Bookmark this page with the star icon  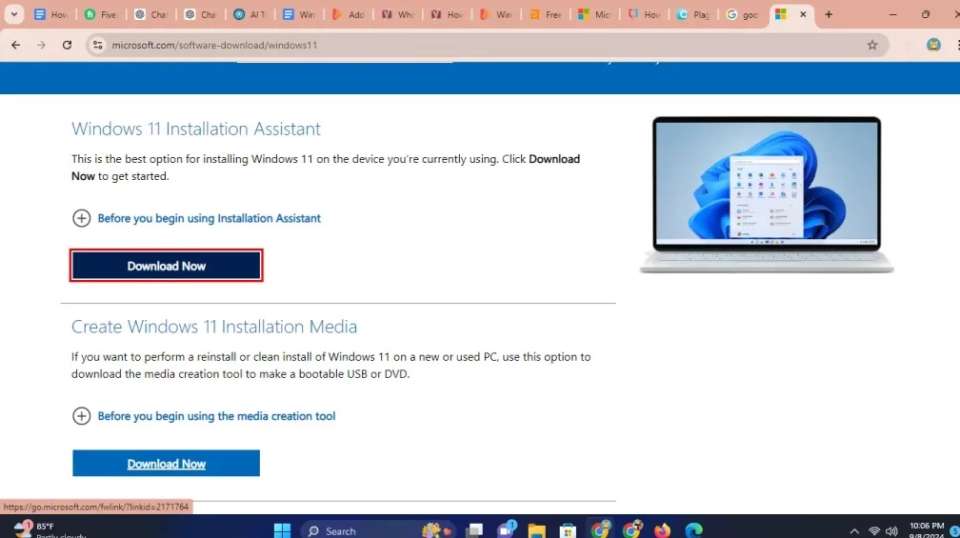tap(872, 45)
